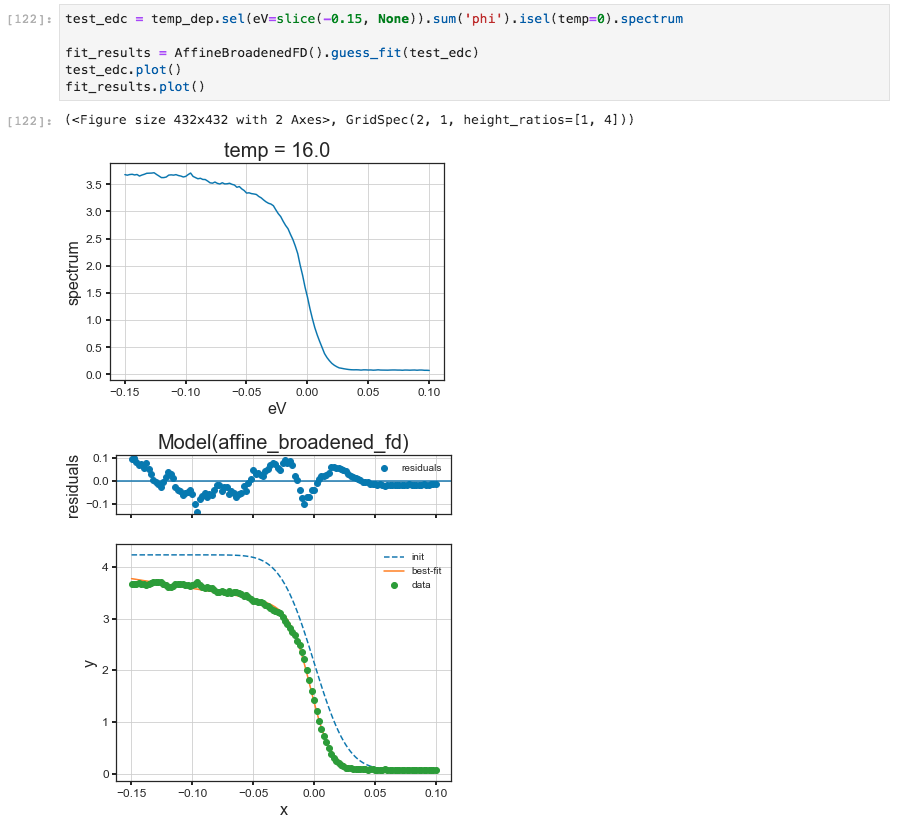Image resolution: width=897 pixels, height=833 pixels.
Task: Click the input prompt label [122] beside the code
Action: coord(30,19)
